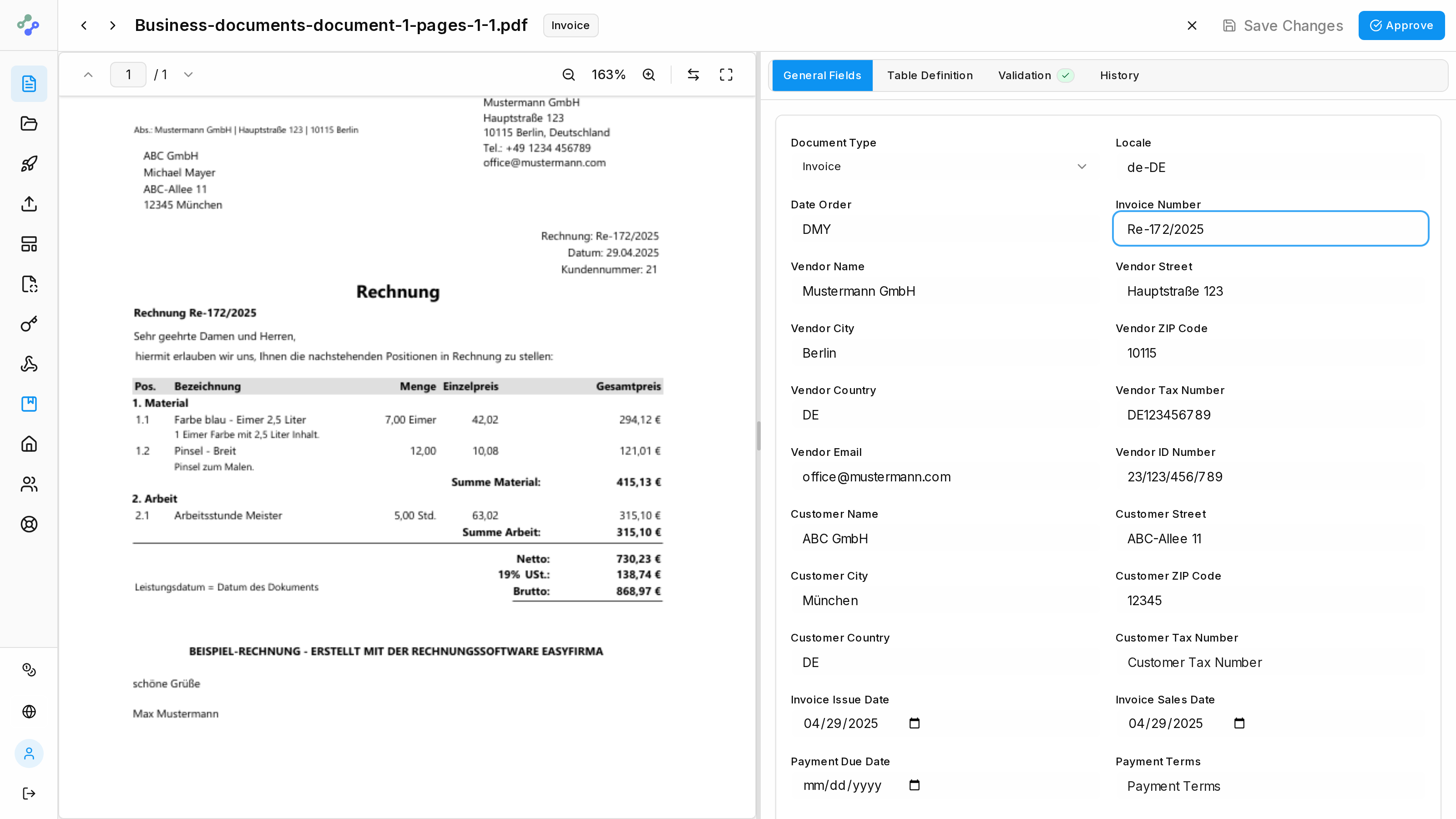This screenshot has height=819, width=1456.
Task: Switch to History tab
Action: tap(1119, 75)
